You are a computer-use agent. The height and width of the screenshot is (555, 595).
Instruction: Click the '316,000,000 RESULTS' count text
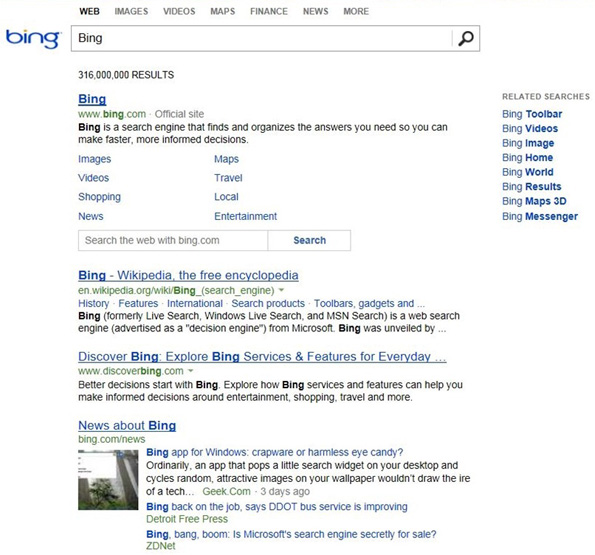pyautogui.click(x=126, y=75)
